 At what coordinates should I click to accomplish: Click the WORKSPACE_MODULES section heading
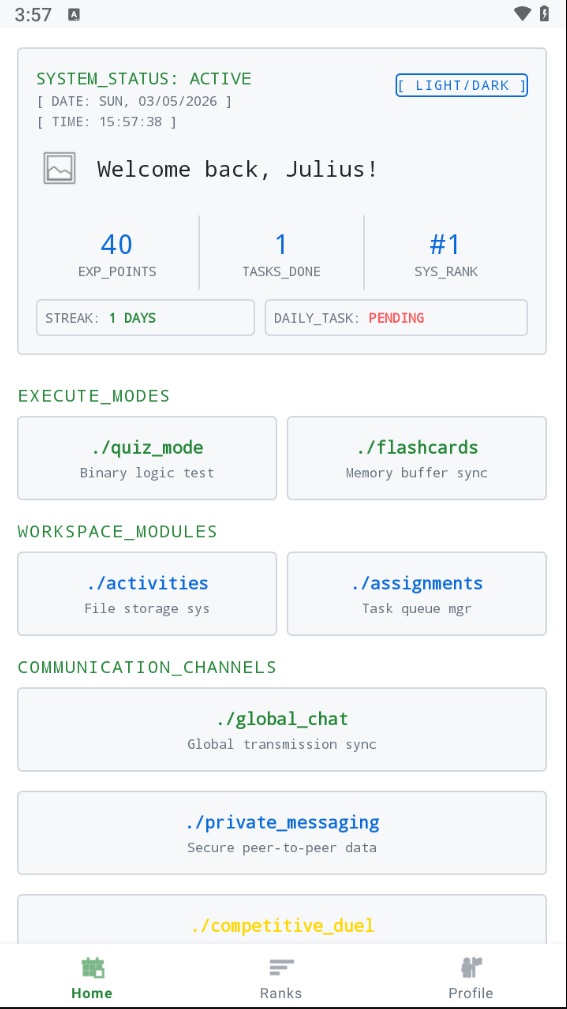(118, 532)
